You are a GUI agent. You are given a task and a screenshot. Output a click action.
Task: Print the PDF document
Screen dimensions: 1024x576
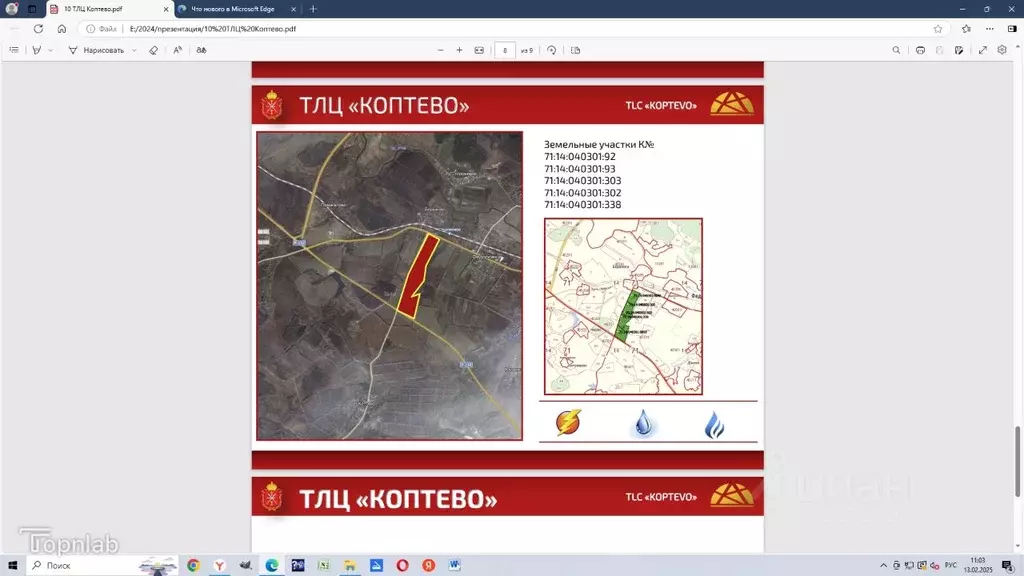(920, 50)
